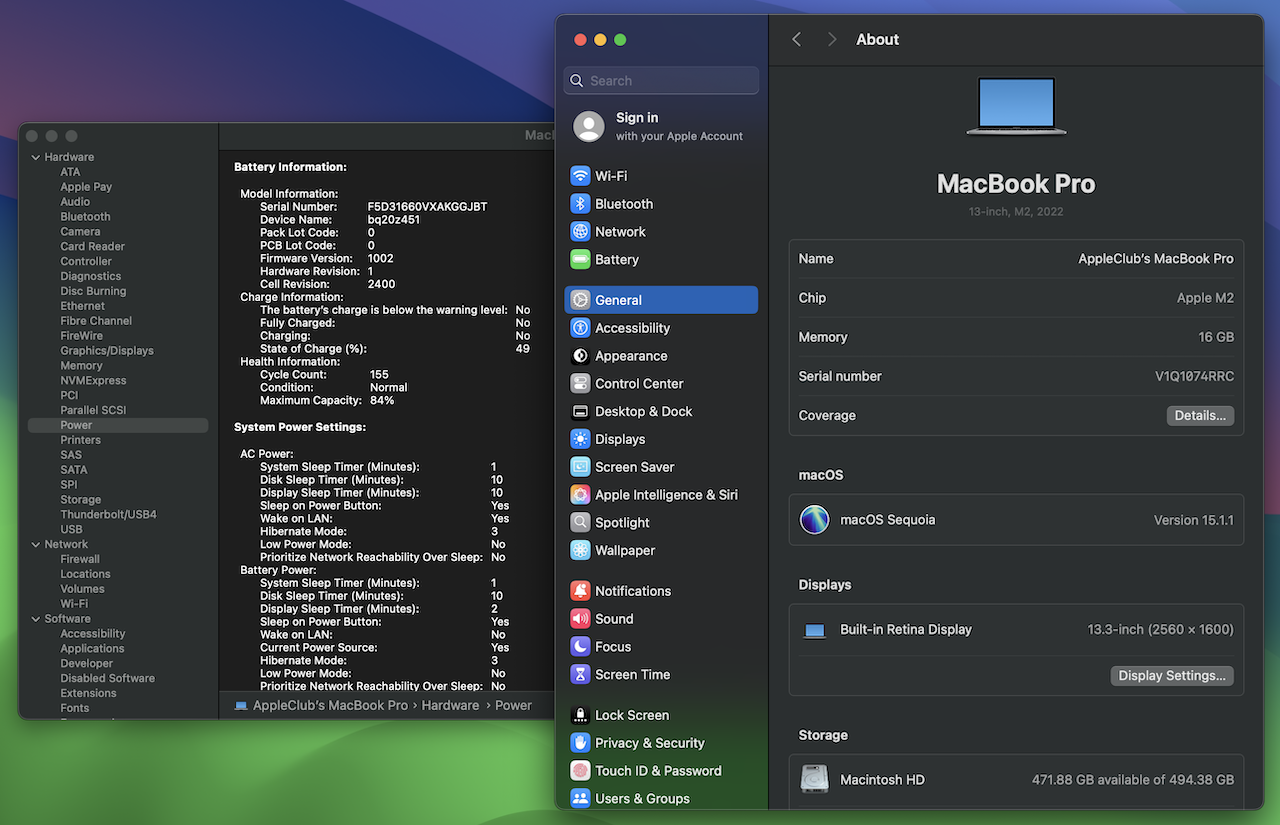Click the Settings Search field

click(661, 81)
